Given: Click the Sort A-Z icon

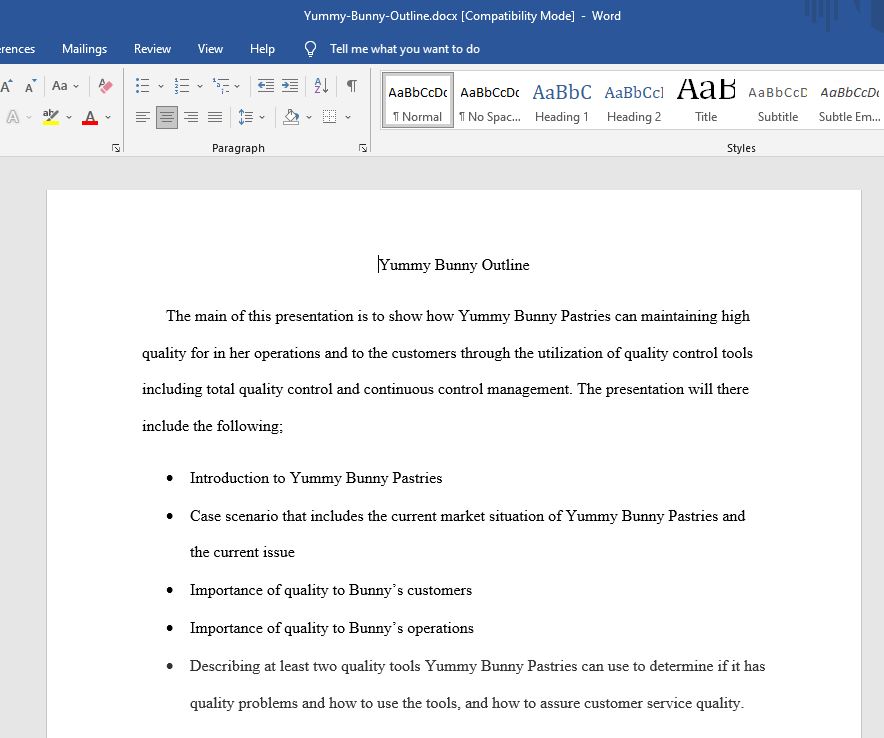Looking at the screenshot, I should point(321,86).
